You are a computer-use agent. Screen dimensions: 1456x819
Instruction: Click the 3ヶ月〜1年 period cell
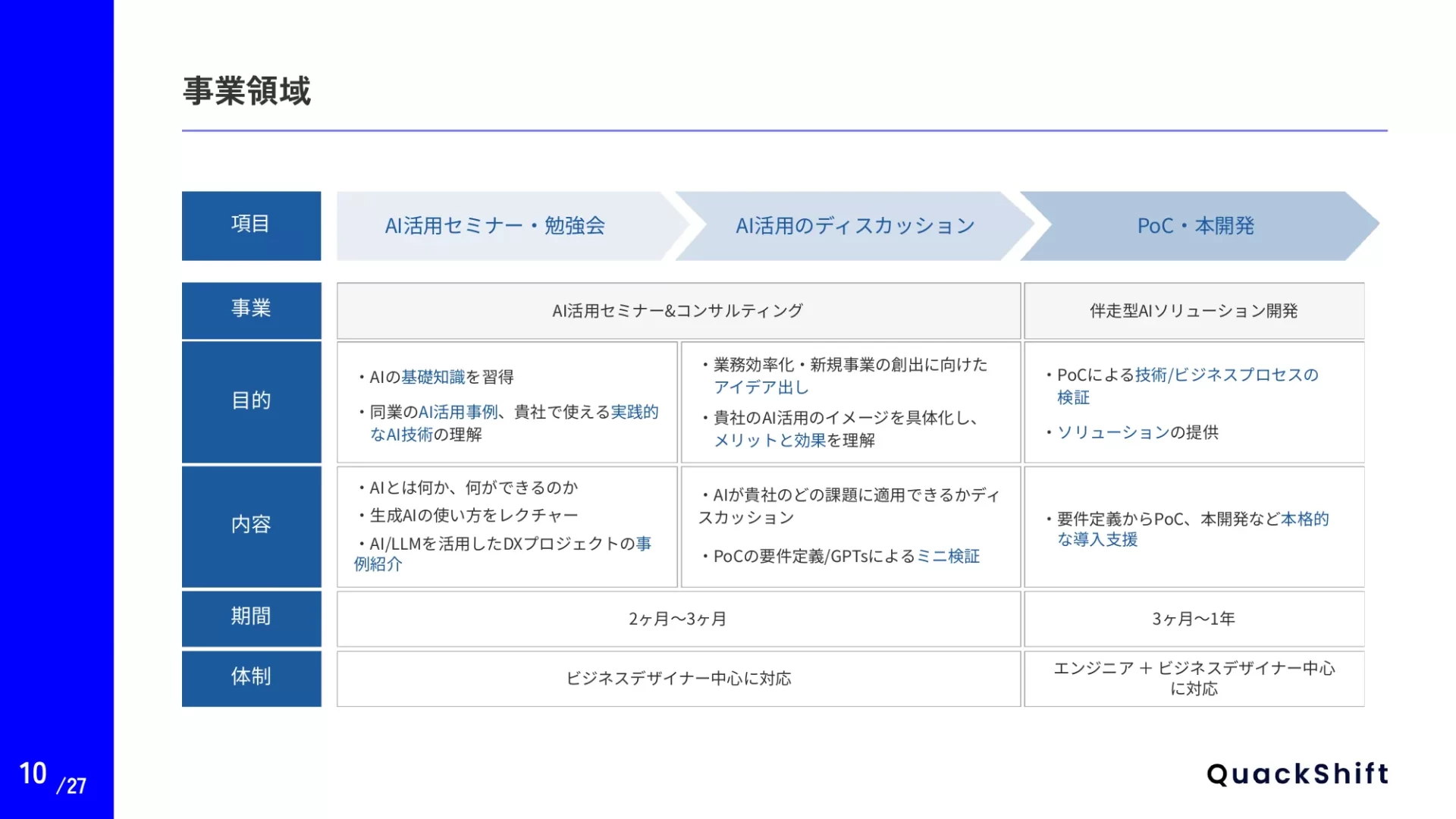1194,620
